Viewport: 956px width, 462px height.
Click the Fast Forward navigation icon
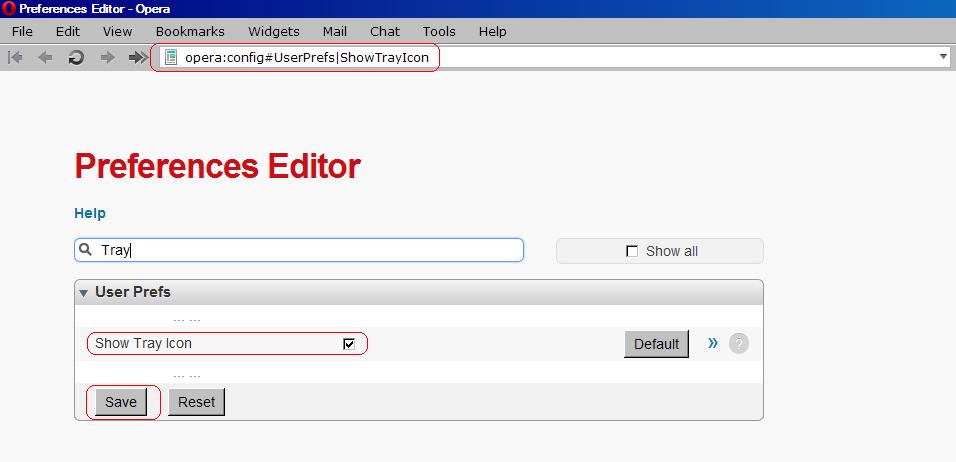click(x=138, y=58)
